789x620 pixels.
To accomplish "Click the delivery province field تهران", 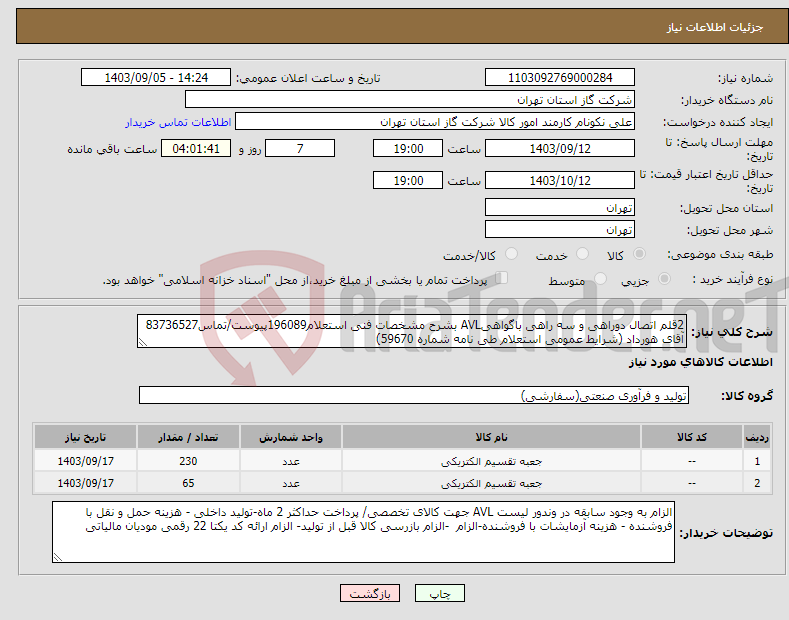I will pos(560,207).
